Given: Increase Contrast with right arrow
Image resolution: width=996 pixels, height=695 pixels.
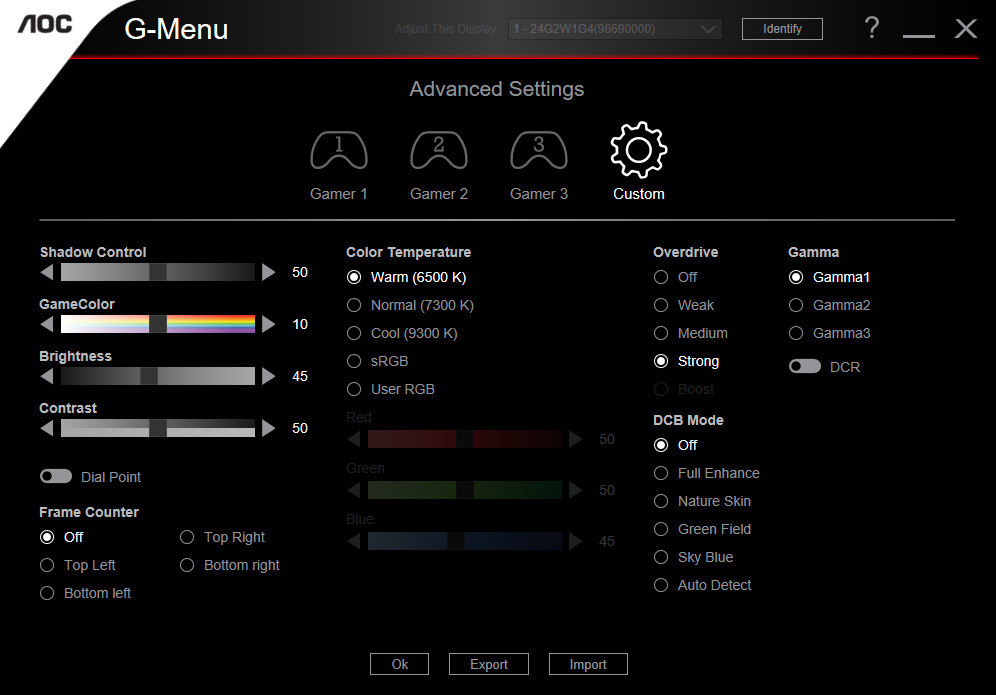Looking at the screenshot, I should [x=269, y=428].
